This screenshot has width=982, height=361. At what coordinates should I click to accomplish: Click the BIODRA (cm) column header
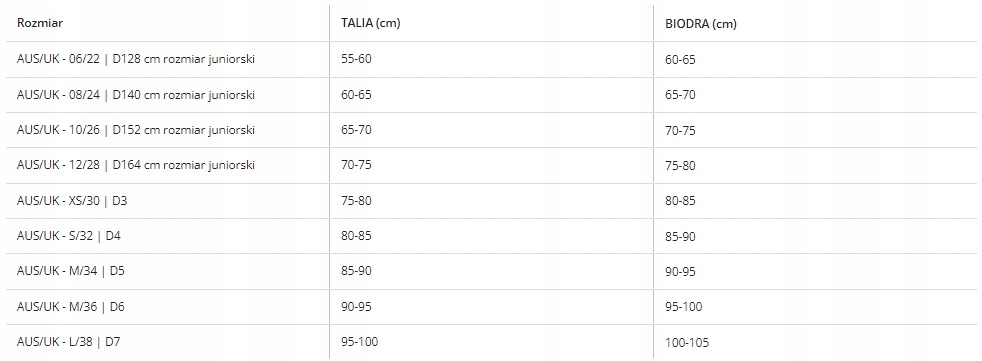(x=701, y=24)
